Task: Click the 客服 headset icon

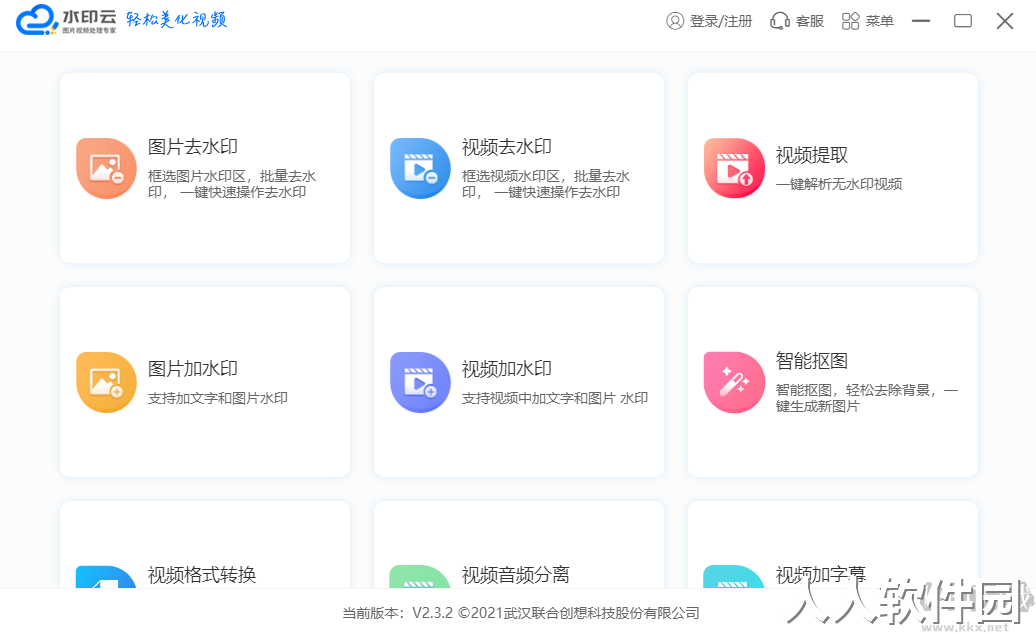Action: coord(780,21)
